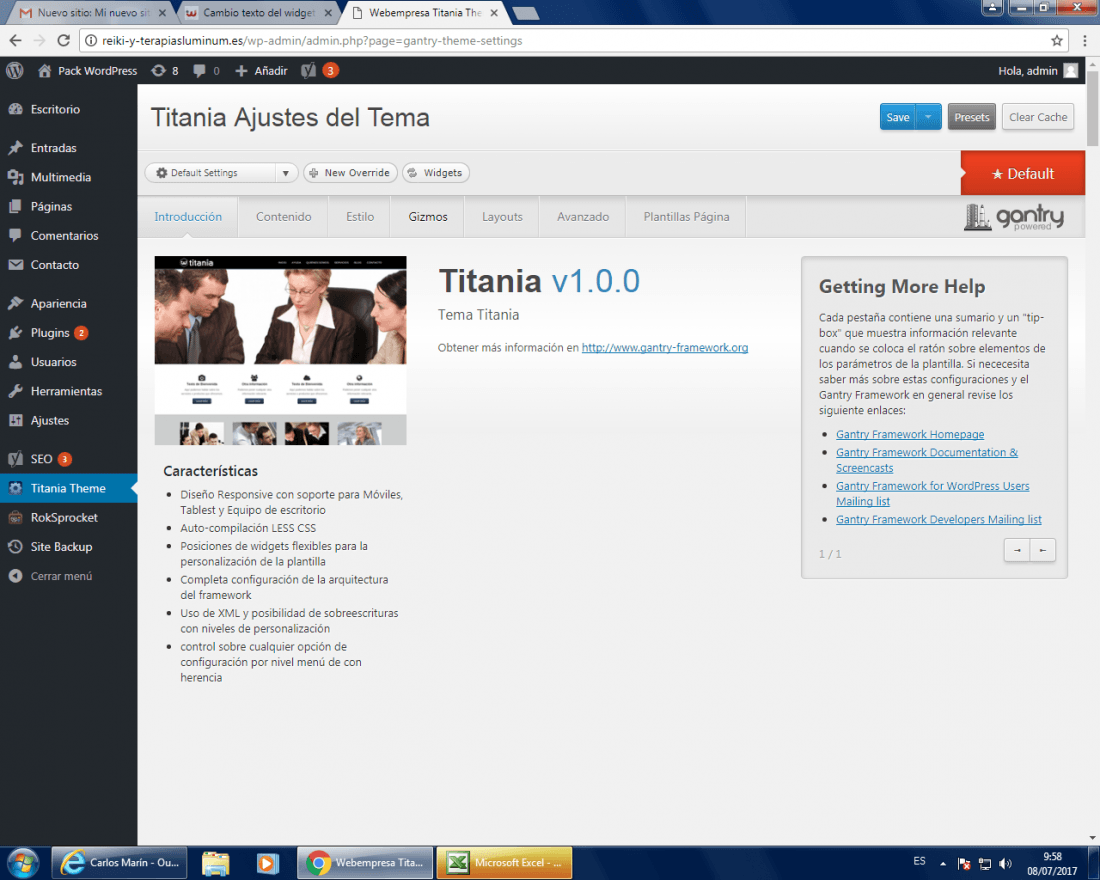Select the Introducción tab
Image resolution: width=1100 pixels, height=880 pixels.
(x=188, y=217)
